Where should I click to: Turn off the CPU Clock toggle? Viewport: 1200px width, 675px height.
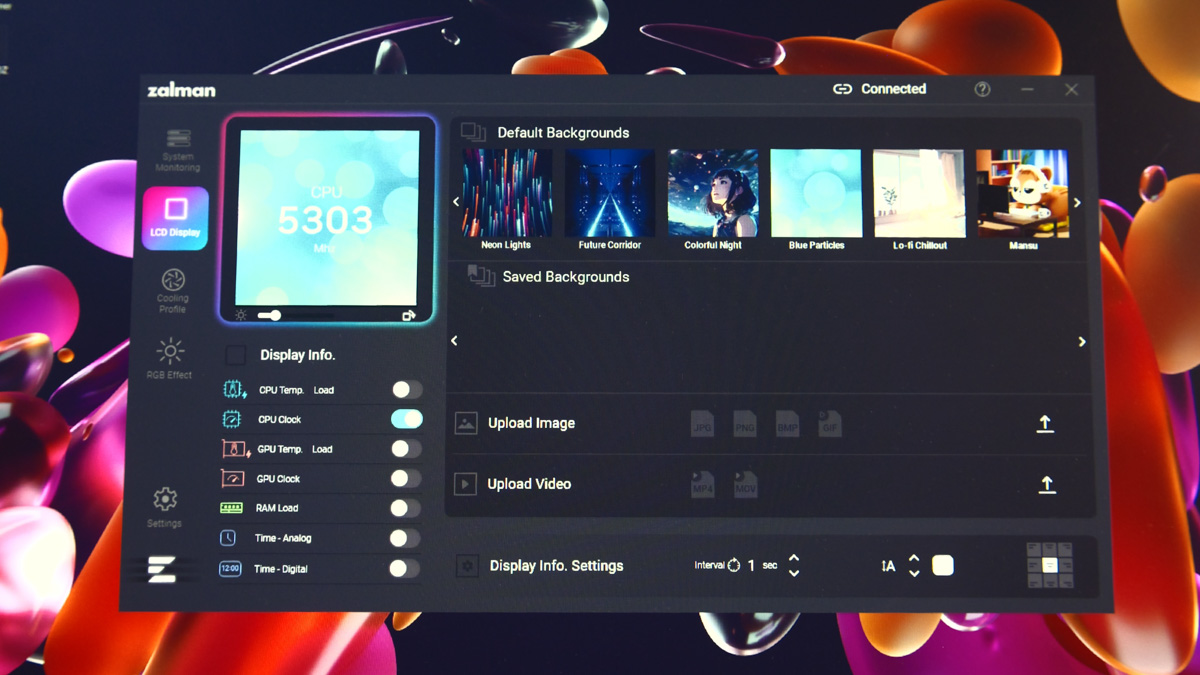point(406,419)
